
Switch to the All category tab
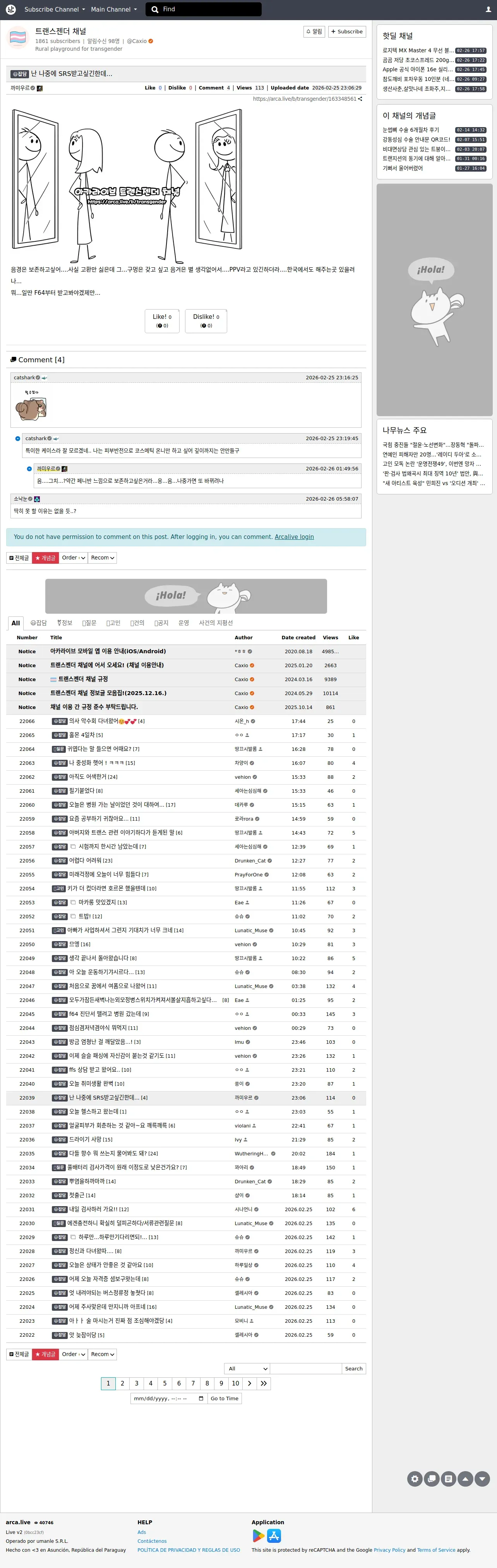(x=16, y=623)
